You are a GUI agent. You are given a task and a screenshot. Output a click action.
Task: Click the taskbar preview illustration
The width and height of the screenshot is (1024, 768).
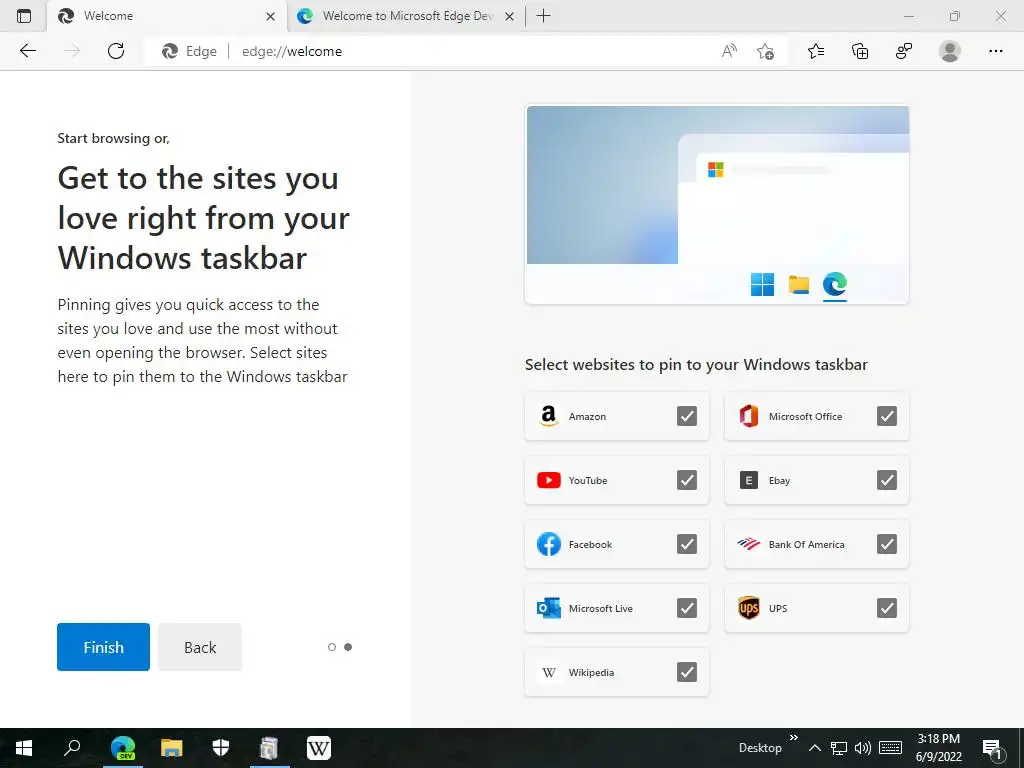click(x=717, y=205)
